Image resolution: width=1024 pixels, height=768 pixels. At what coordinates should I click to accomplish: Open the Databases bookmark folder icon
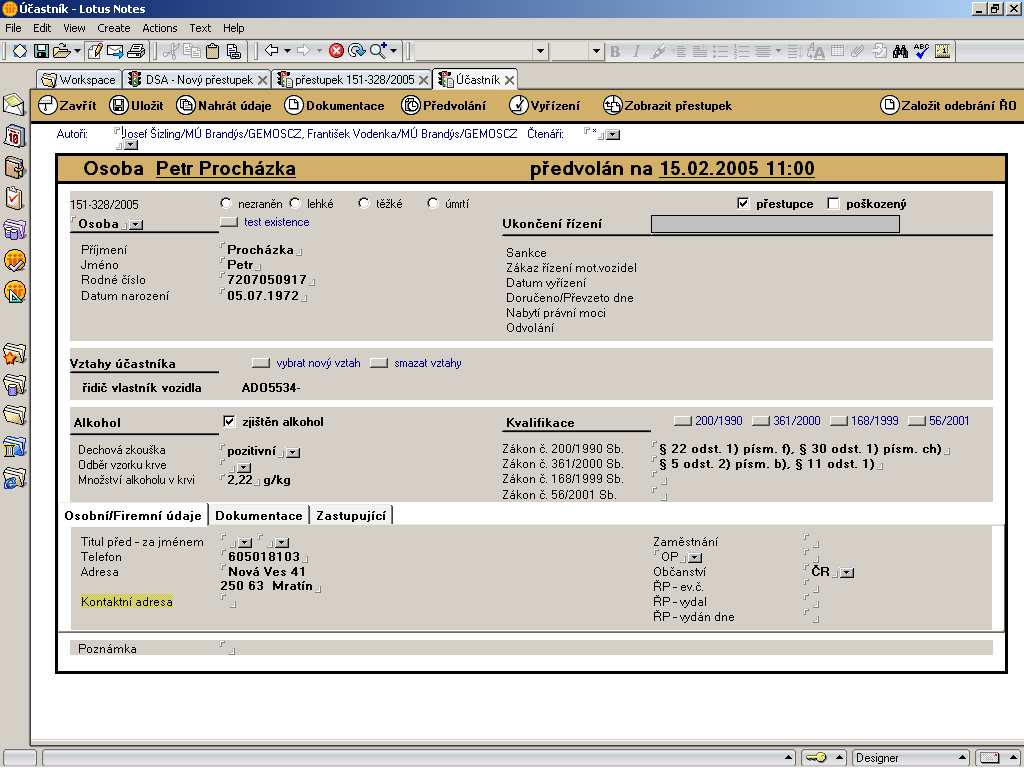(x=14, y=385)
